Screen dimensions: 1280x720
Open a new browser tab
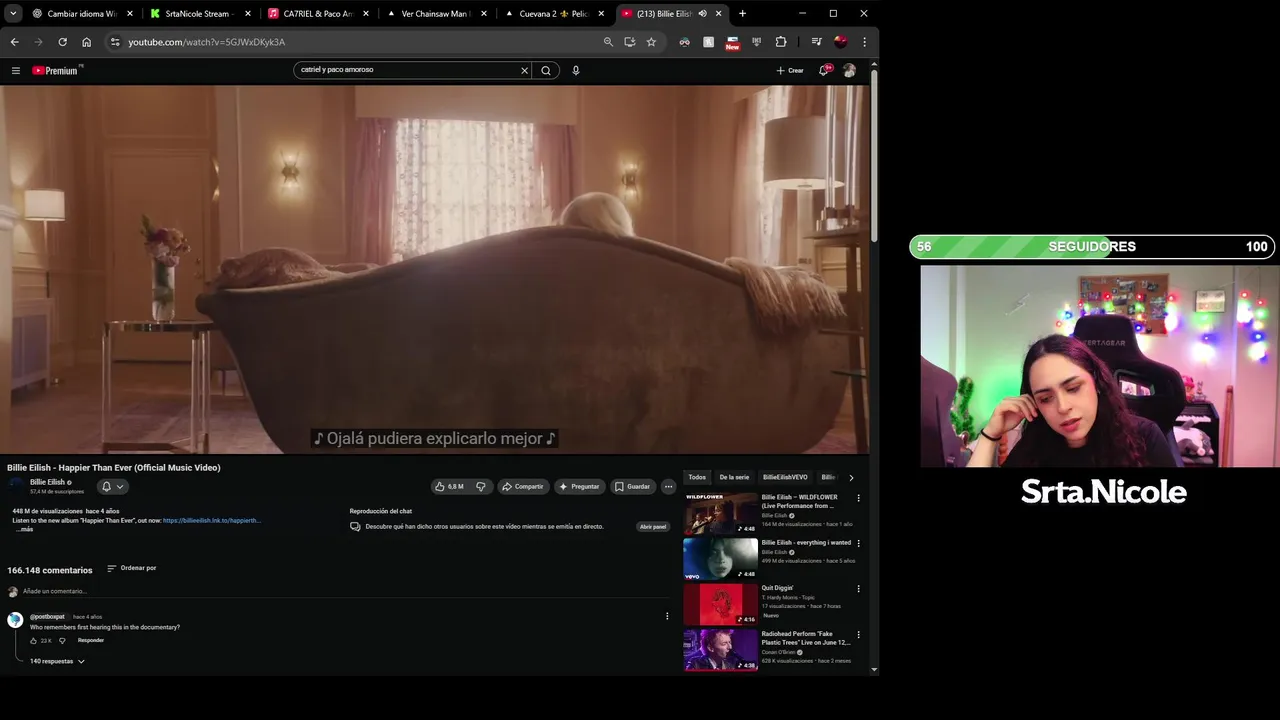click(742, 14)
